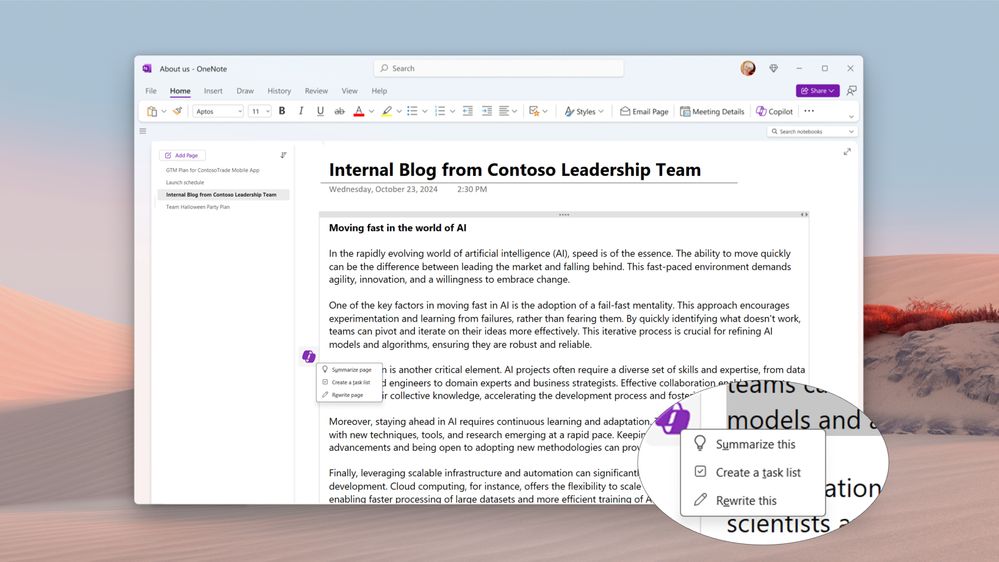
Task: Expand the page to full view
Action: click(847, 152)
